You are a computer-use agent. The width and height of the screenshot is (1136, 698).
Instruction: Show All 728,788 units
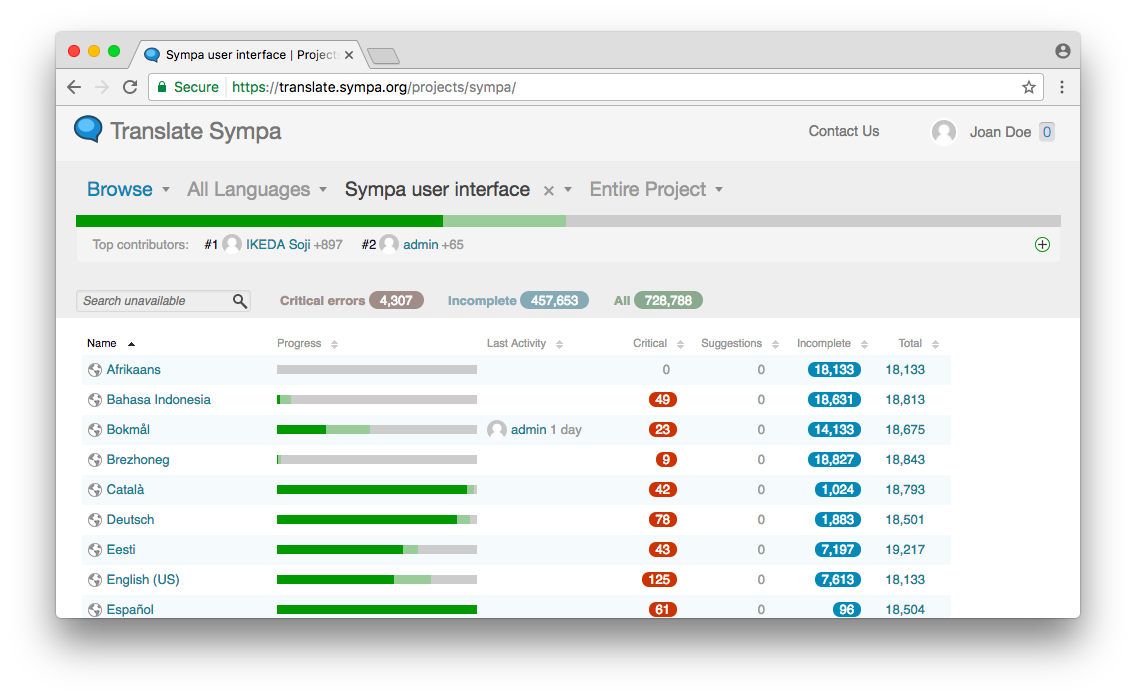click(658, 300)
